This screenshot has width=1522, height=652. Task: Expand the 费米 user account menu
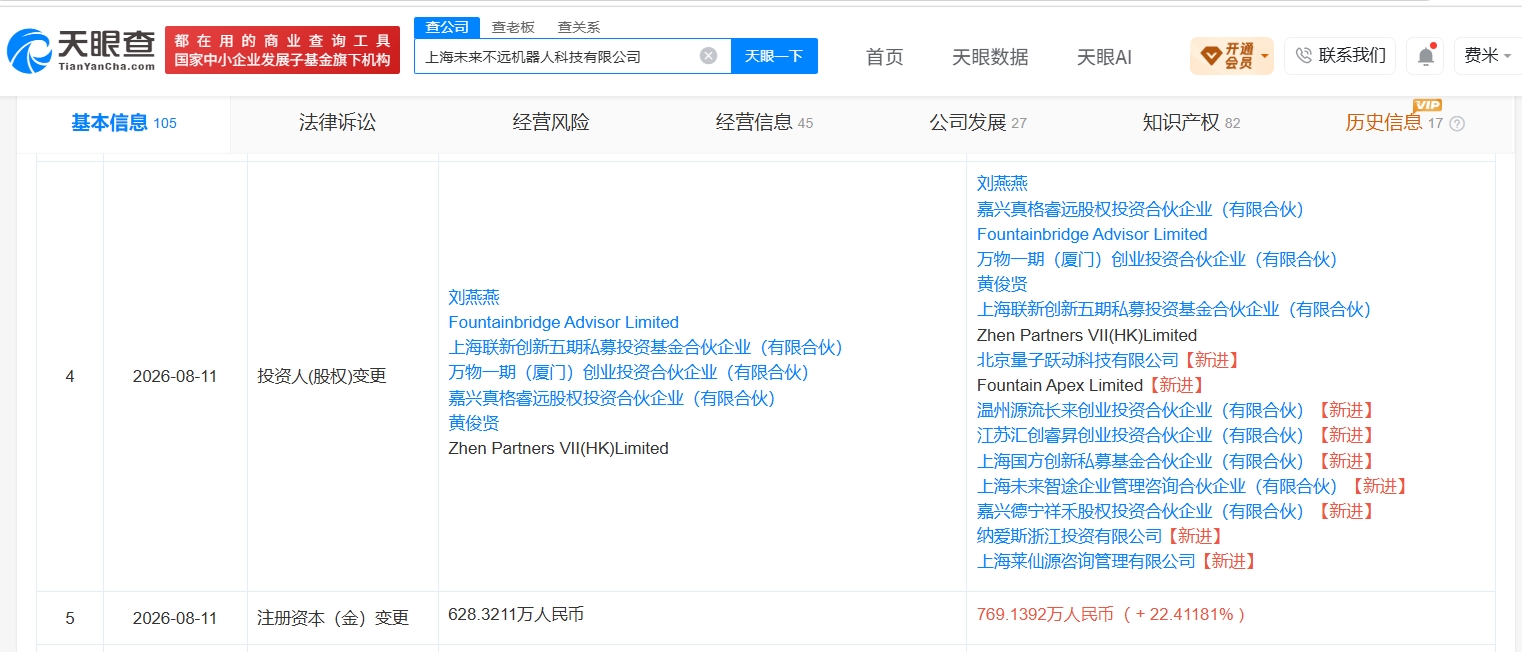click(x=1487, y=56)
